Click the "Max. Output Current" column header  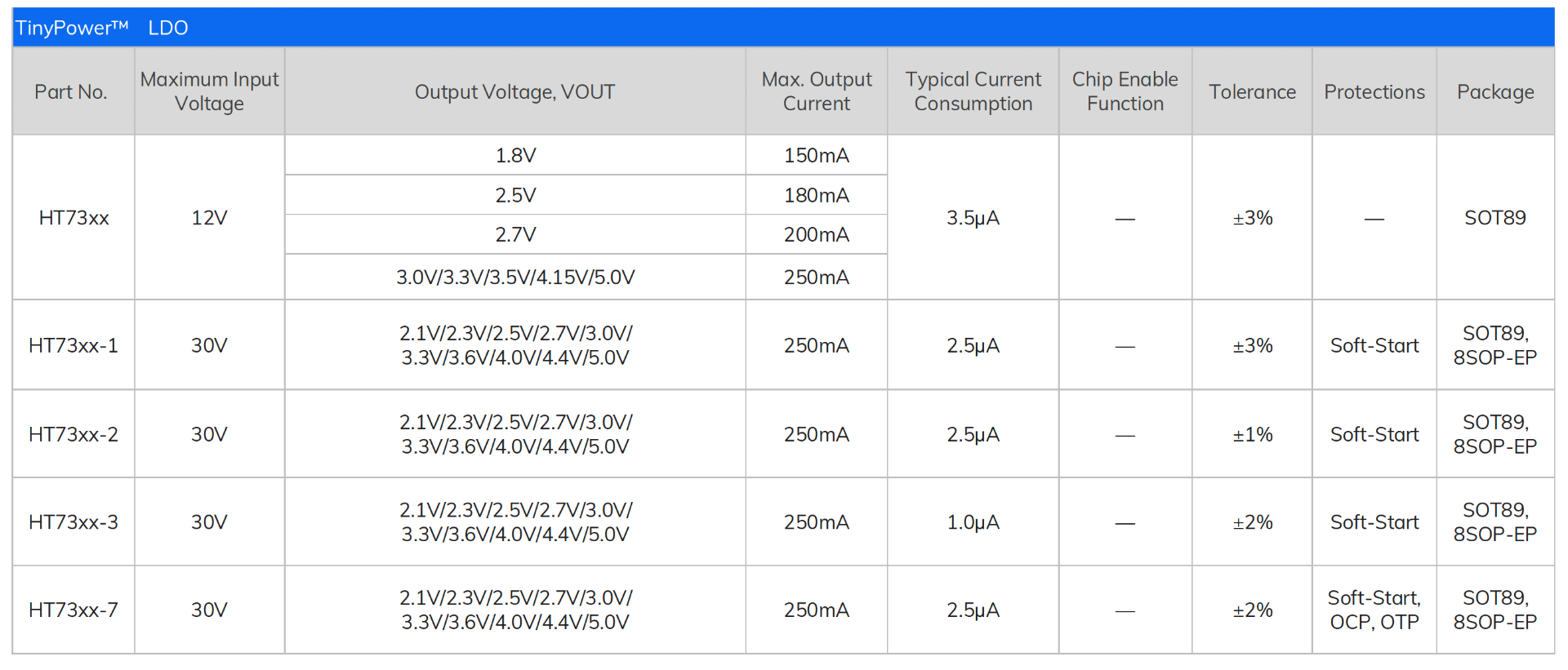(x=817, y=91)
